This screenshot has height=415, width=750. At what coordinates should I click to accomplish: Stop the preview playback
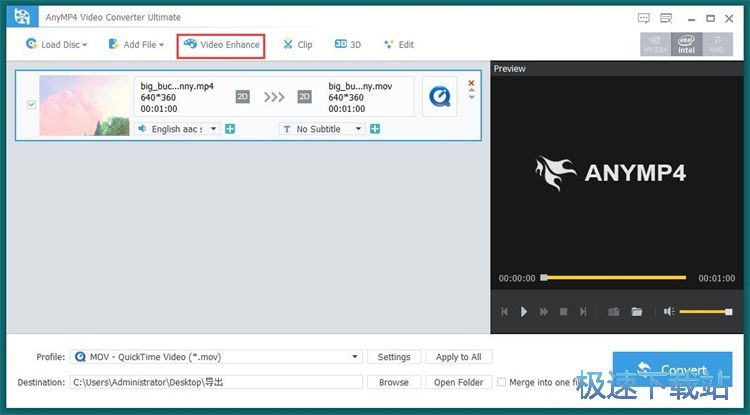[x=563, y=312]
